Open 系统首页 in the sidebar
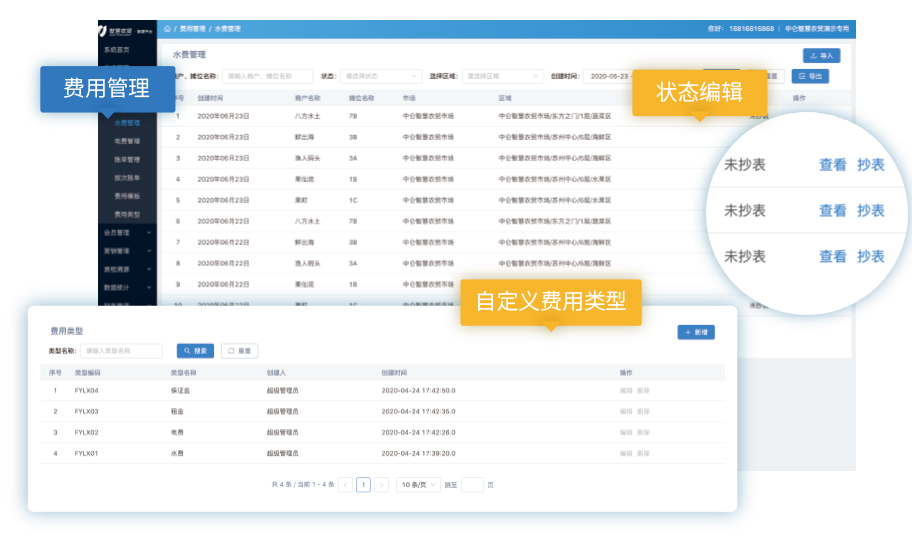This screenshot has width=912, height=544. coord(117,49)
